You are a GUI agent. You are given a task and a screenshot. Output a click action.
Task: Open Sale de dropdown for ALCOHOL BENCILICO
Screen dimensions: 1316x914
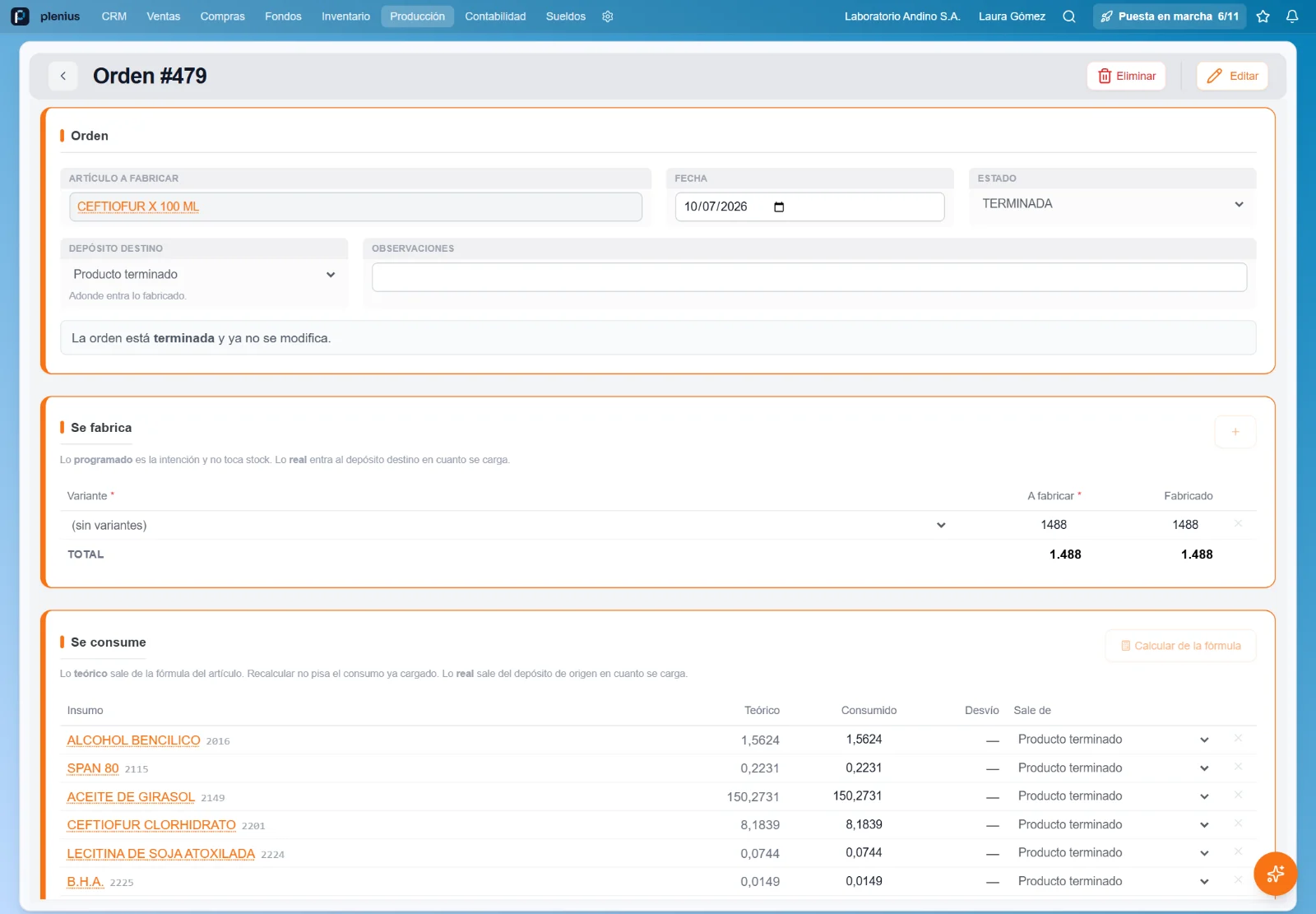point(1113,740)
